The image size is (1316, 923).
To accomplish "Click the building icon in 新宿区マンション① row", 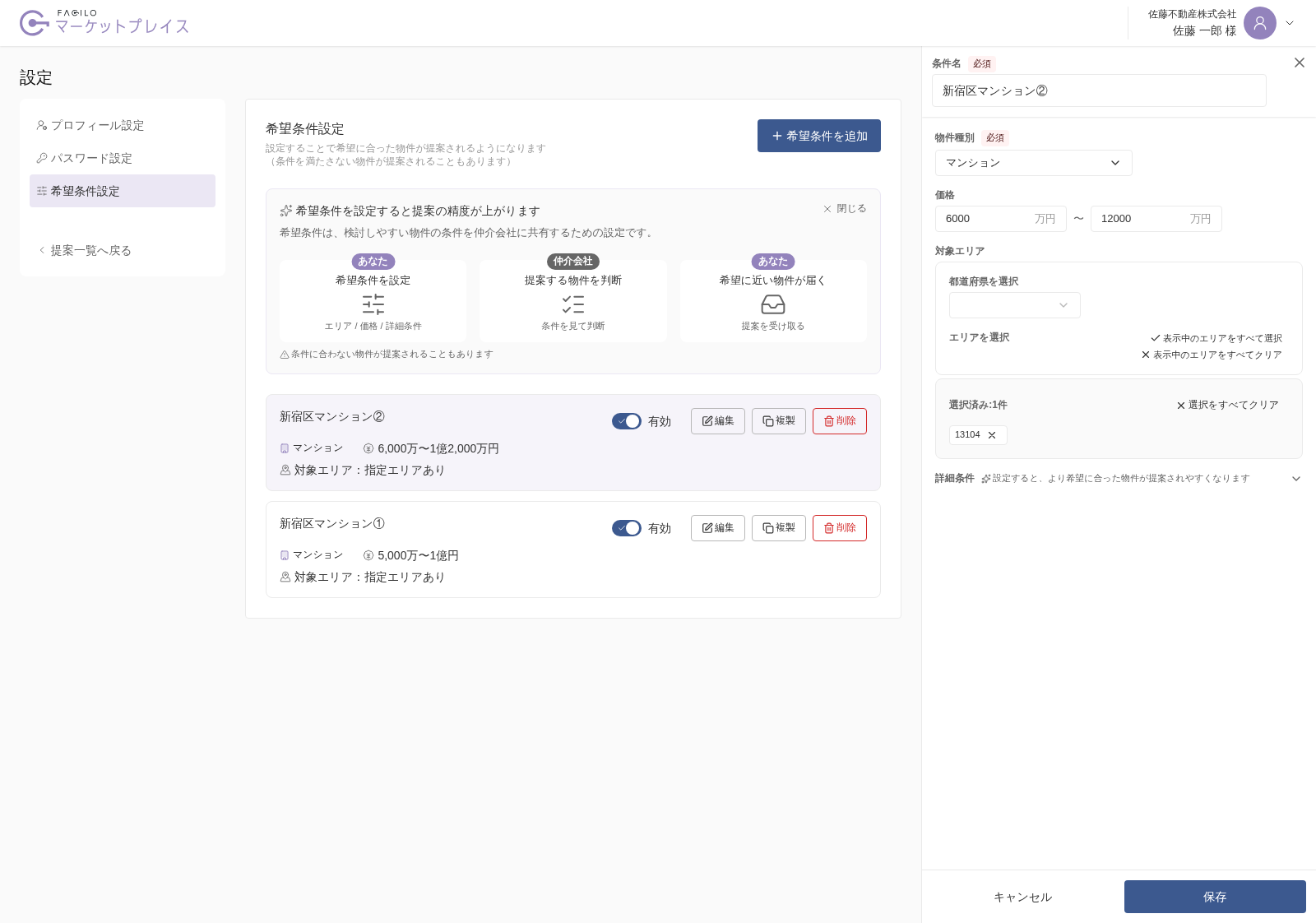I will click(285, 555).
